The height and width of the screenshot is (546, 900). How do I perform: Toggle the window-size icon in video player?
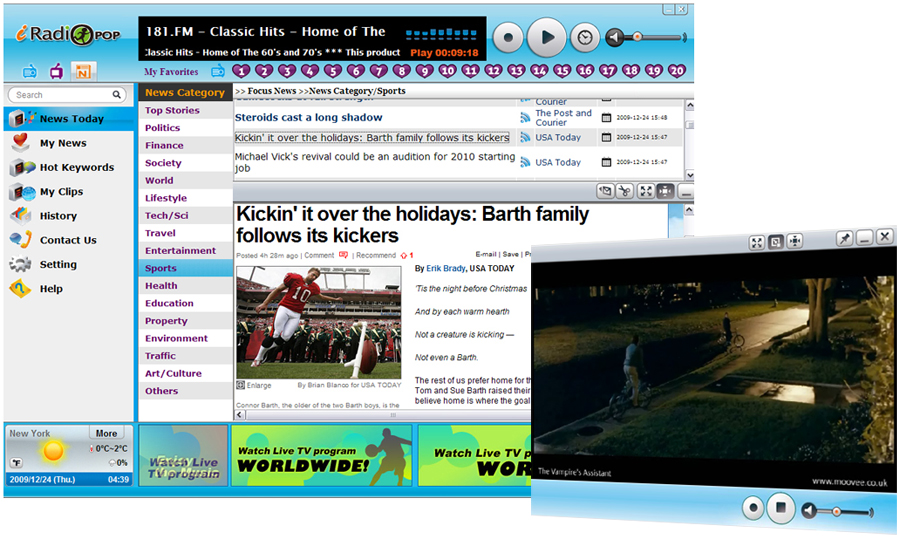[775, 242]
